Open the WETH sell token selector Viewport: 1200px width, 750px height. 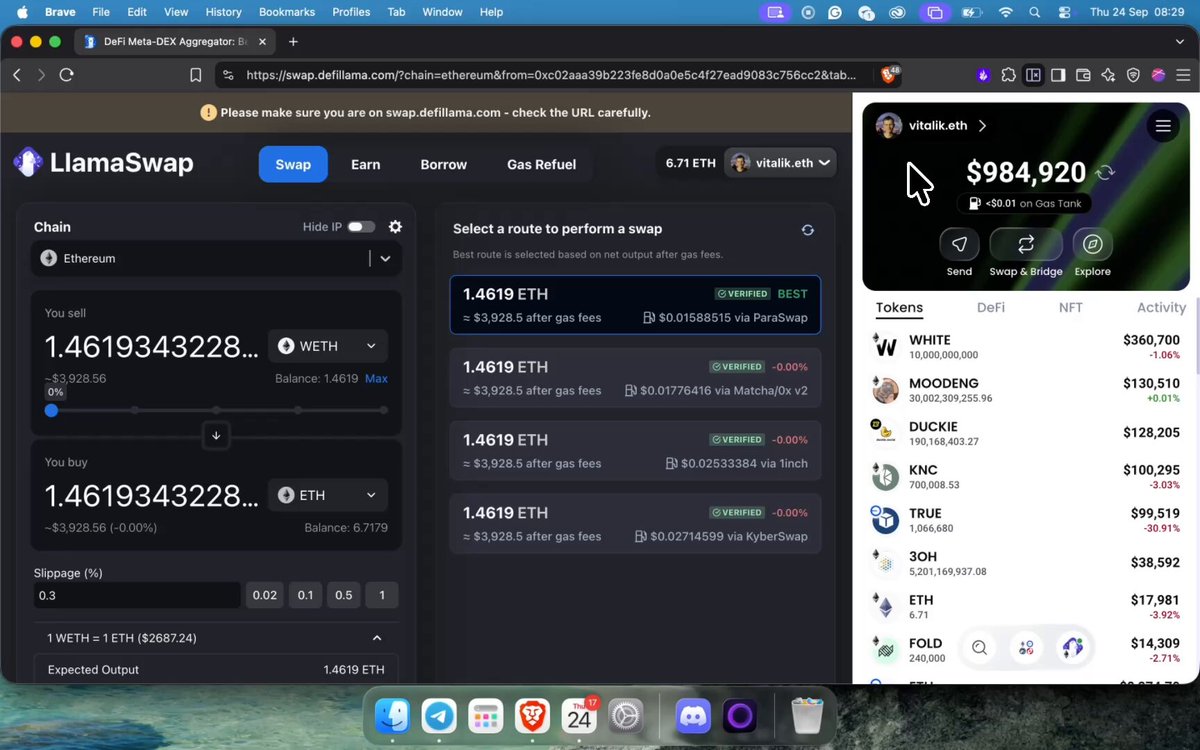(x=328, y=346)
